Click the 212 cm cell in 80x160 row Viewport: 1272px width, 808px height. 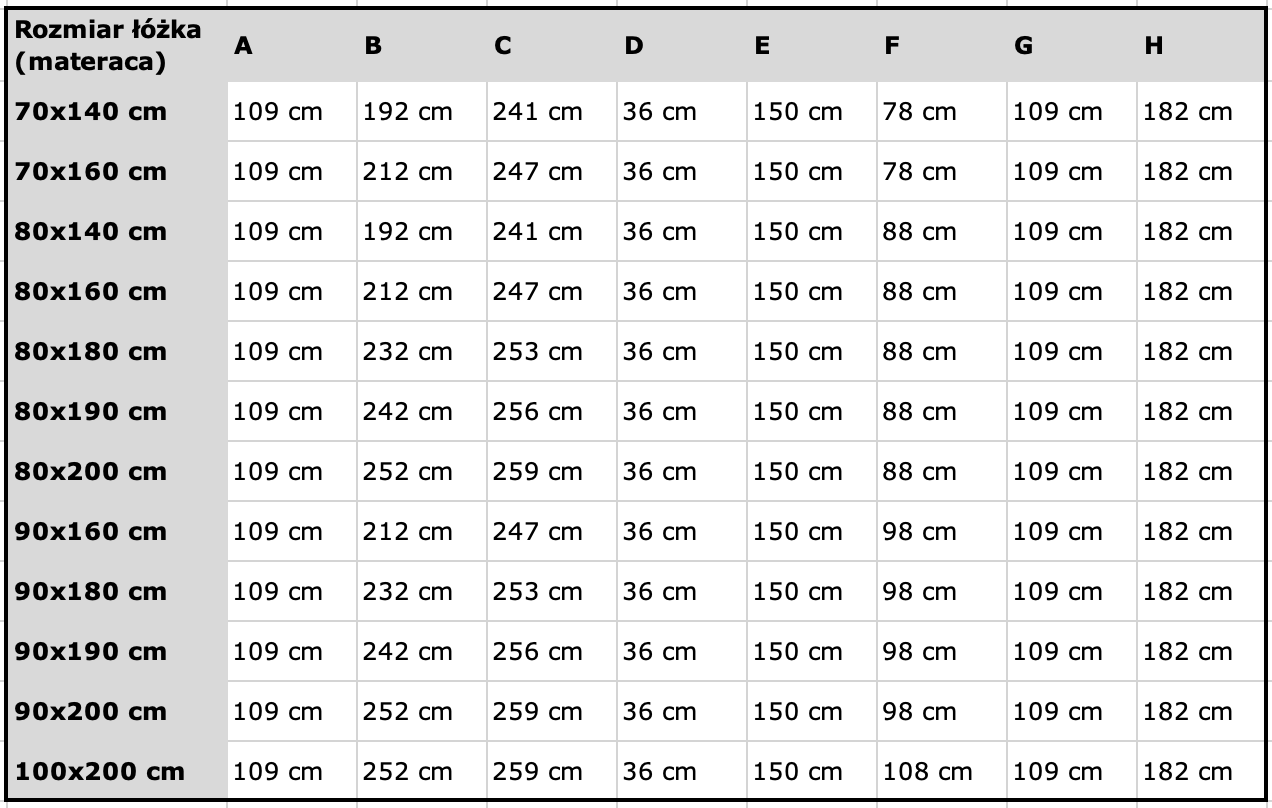(x=422, y=292)
